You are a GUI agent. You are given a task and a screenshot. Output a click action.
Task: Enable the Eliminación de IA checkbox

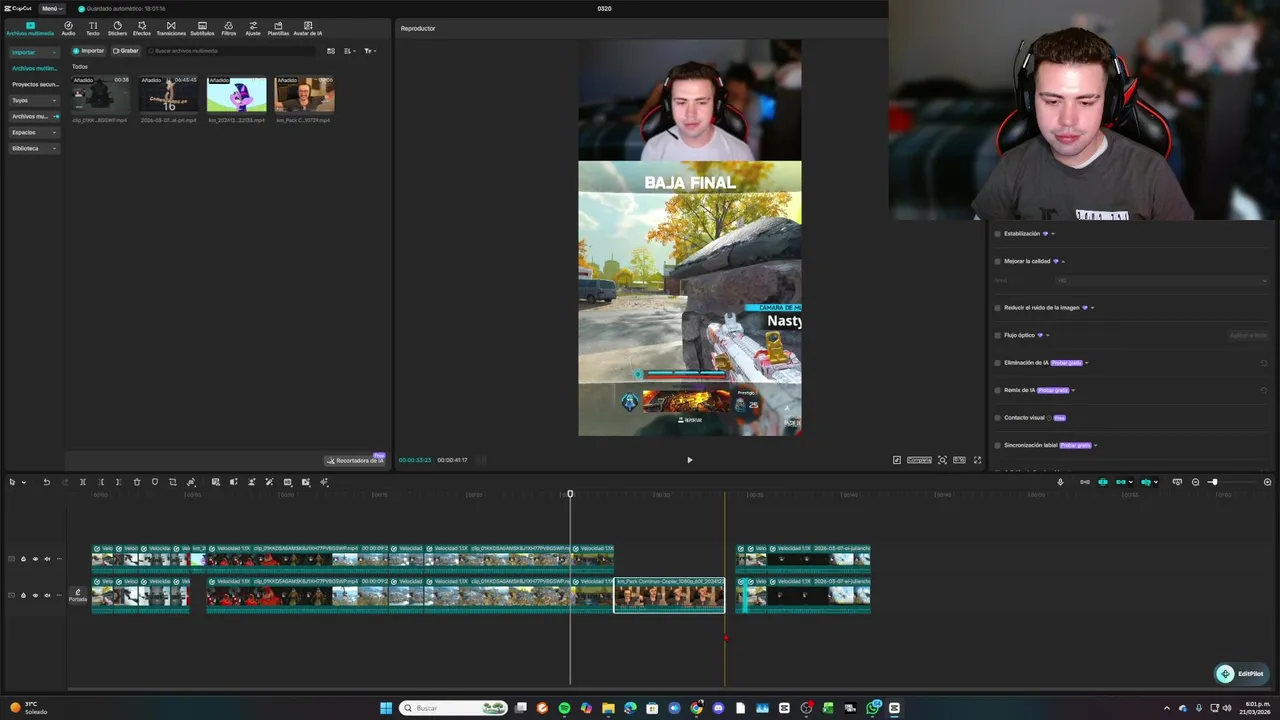[x=997, y=363]
